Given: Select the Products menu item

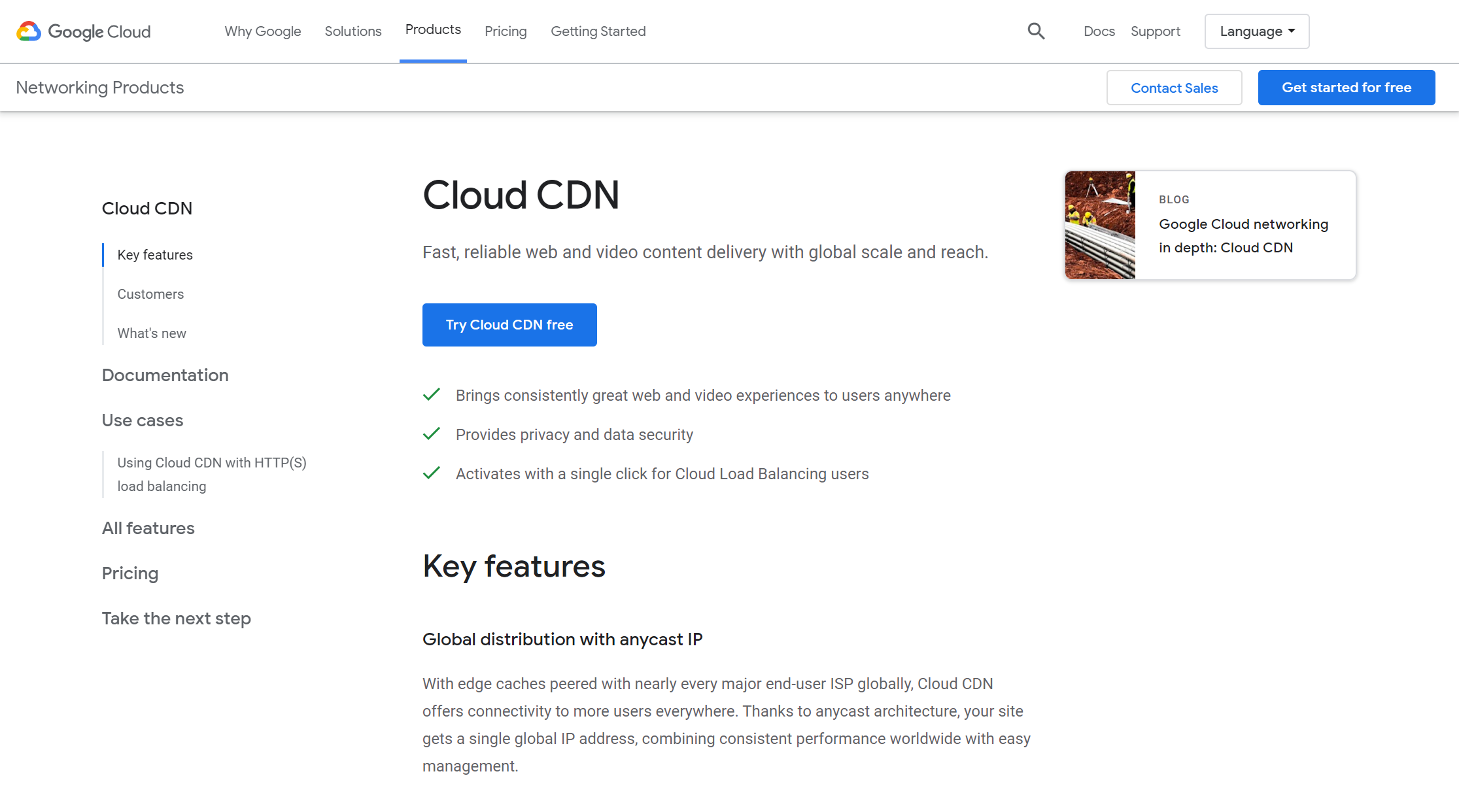Looking at the screenshot, I should [433, 30].
